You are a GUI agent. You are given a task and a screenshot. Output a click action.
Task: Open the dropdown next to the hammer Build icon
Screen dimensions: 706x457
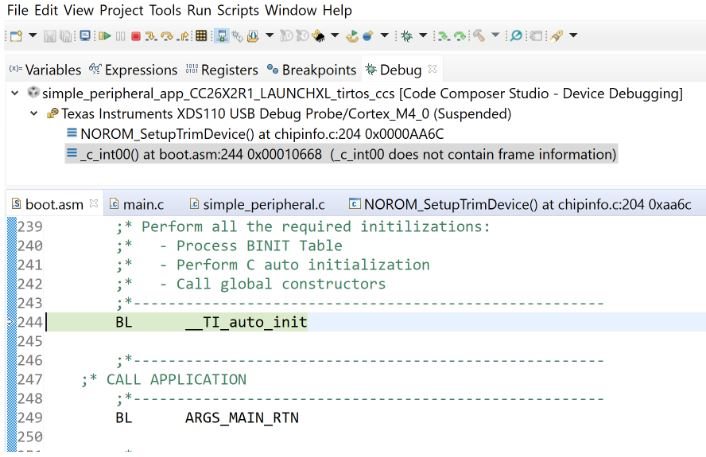[495, 35]
